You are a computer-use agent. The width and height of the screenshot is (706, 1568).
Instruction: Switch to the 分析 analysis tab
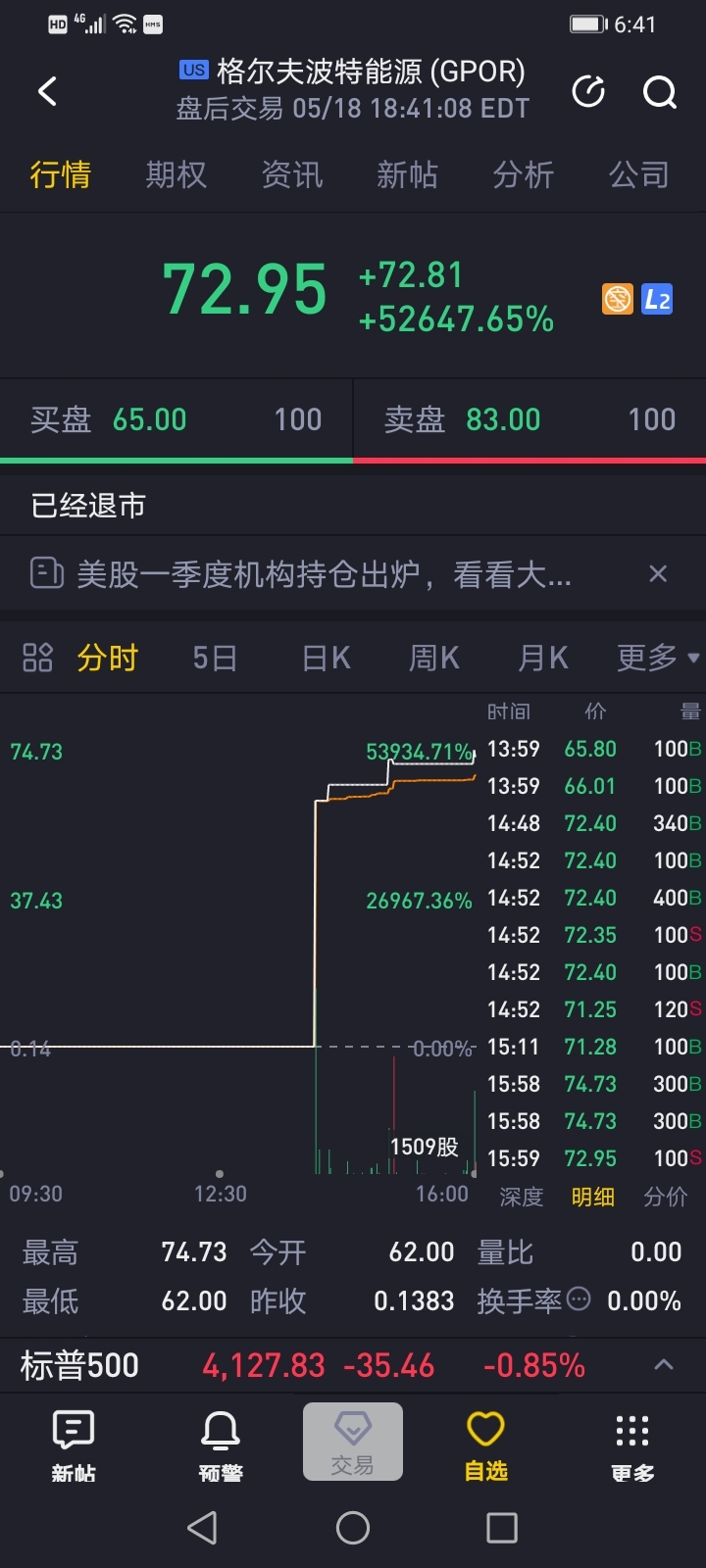click(524, 174)
